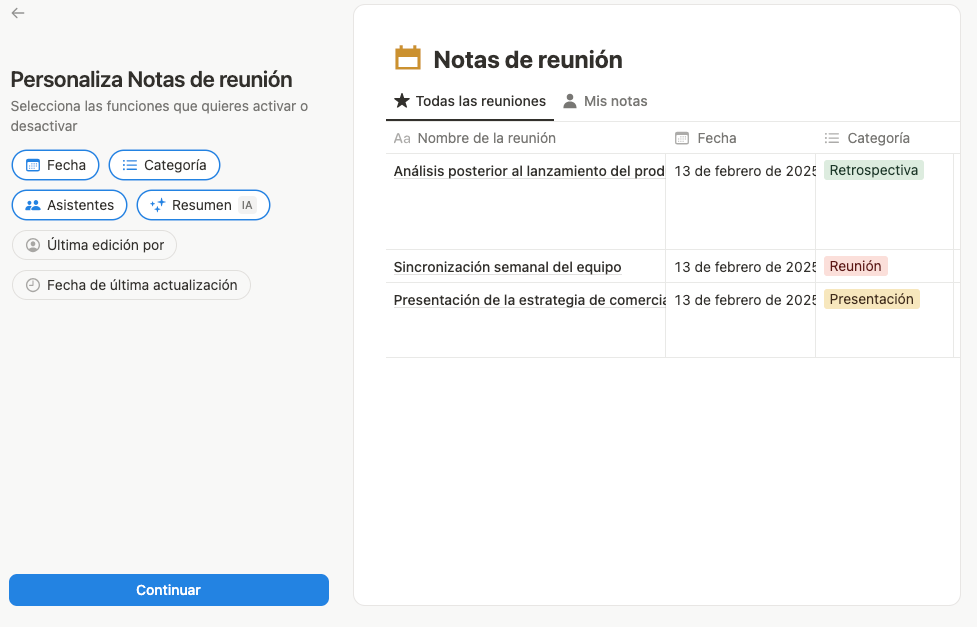
Task: Click the date in Presentación de la estrategia row
Action: [745, 300]
